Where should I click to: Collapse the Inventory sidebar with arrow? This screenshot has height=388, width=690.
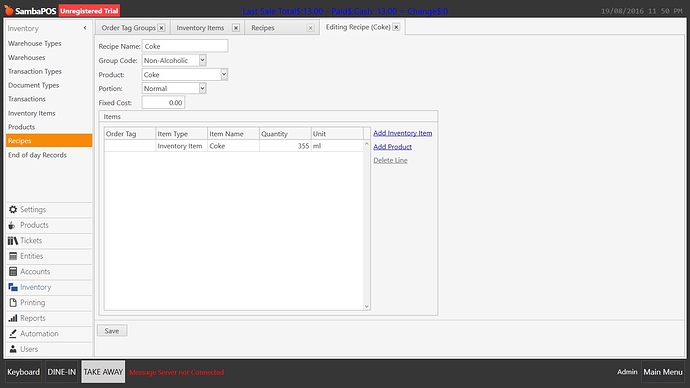coord(85,28)
